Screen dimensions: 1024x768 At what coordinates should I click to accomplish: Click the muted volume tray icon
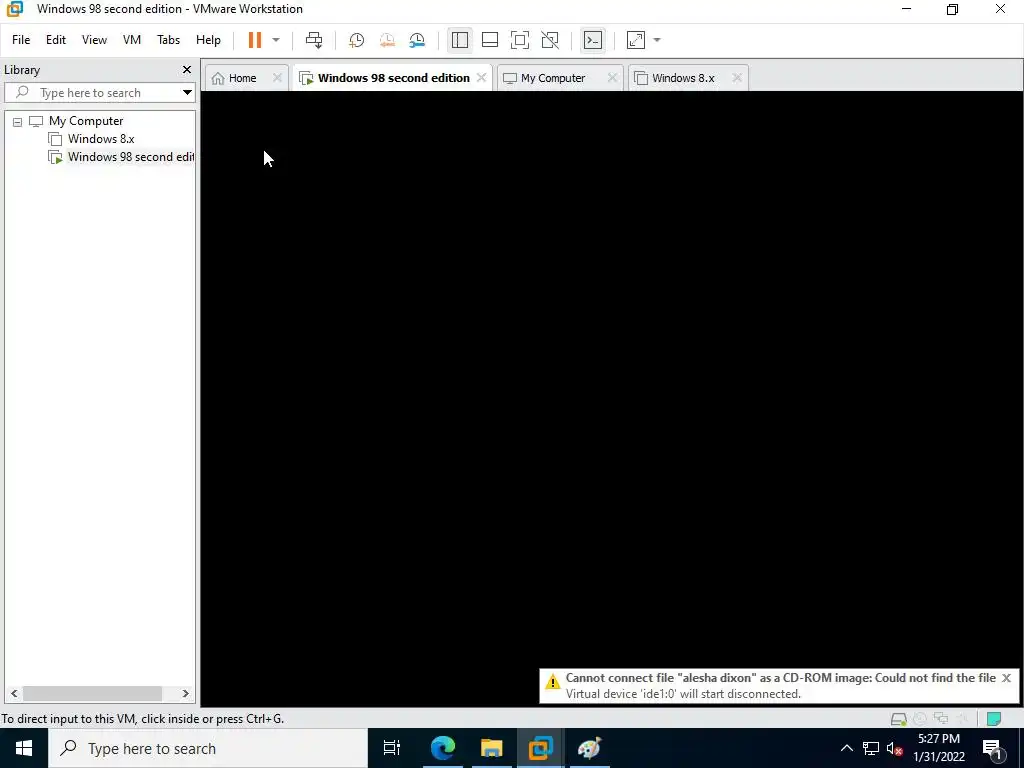[895, 748]
